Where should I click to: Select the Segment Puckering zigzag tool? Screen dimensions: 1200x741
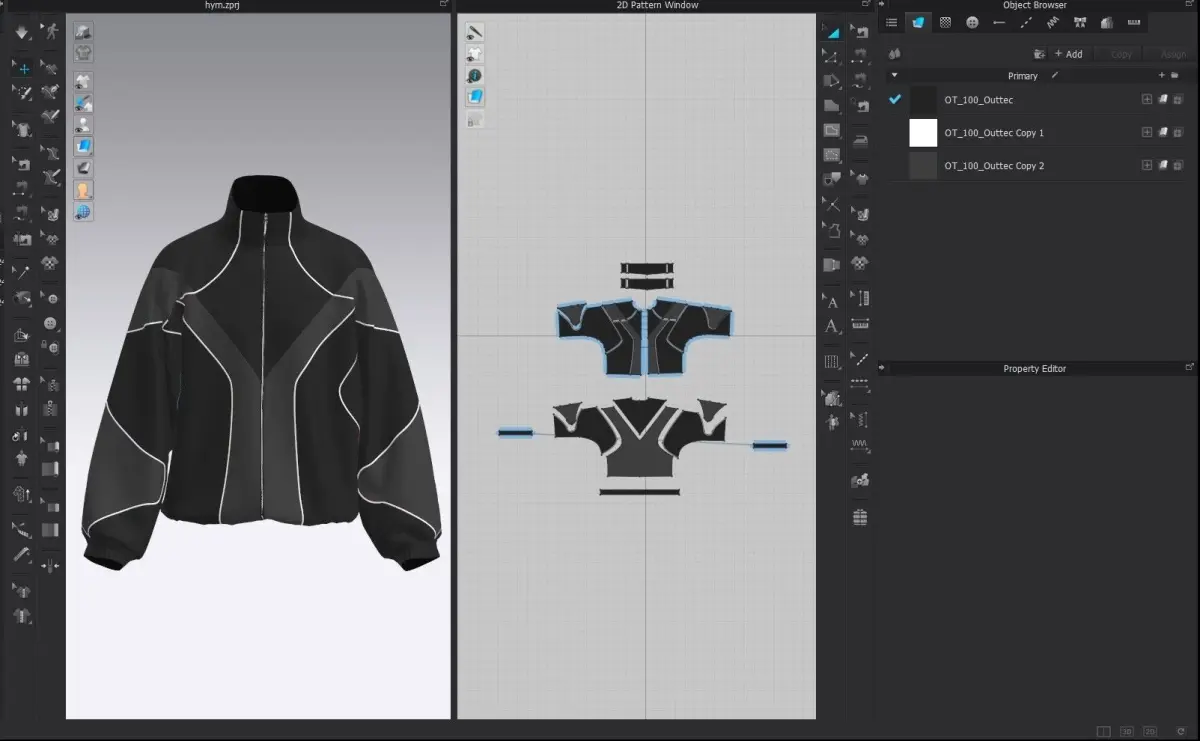coord(860,444)
